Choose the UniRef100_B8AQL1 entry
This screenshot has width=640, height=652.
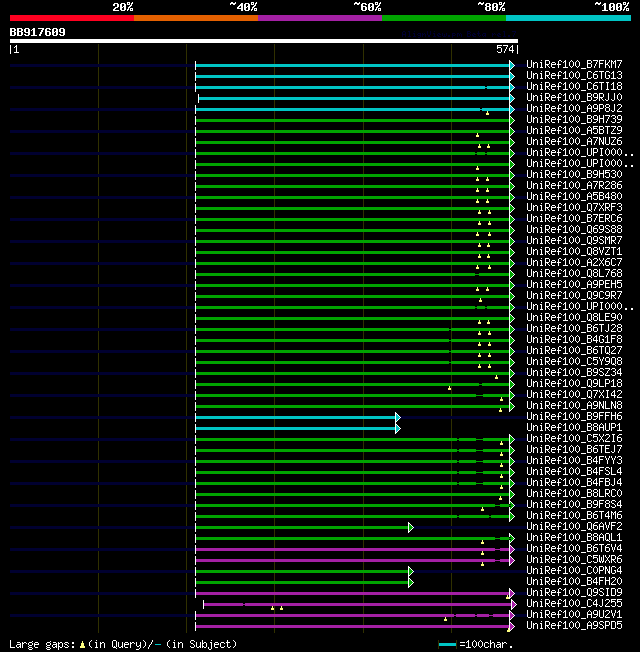(x=574, y=538)
